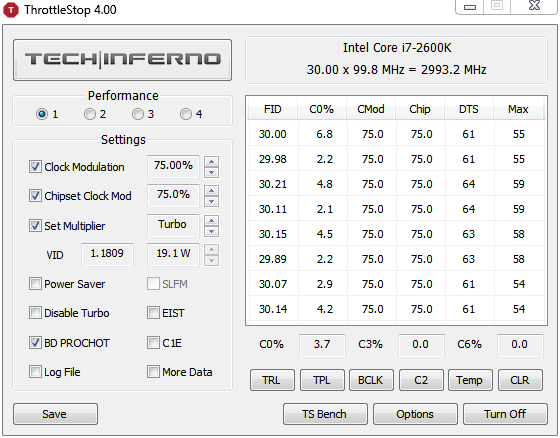Enable the EIST checkbox
560x438 pixels.
[153, 313]
